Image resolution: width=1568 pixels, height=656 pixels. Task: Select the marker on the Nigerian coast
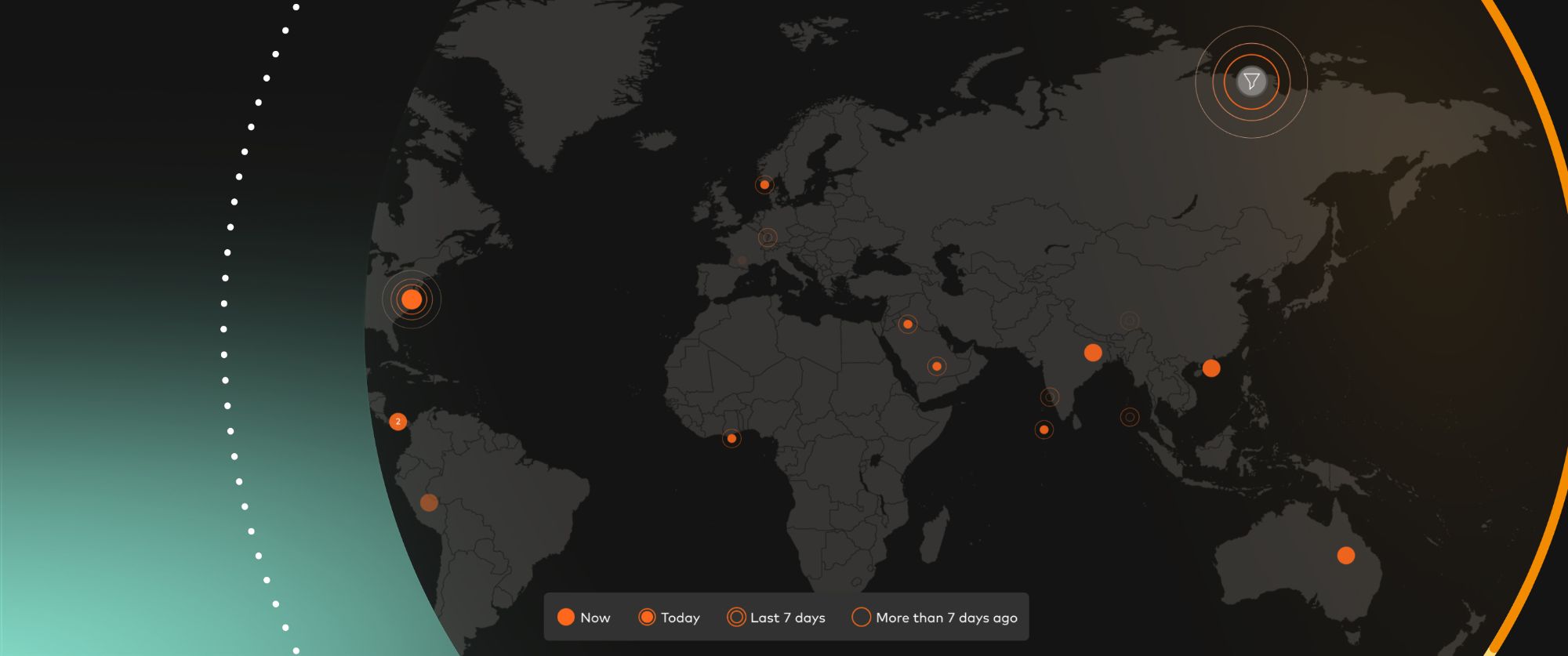(x=731, y=438)
